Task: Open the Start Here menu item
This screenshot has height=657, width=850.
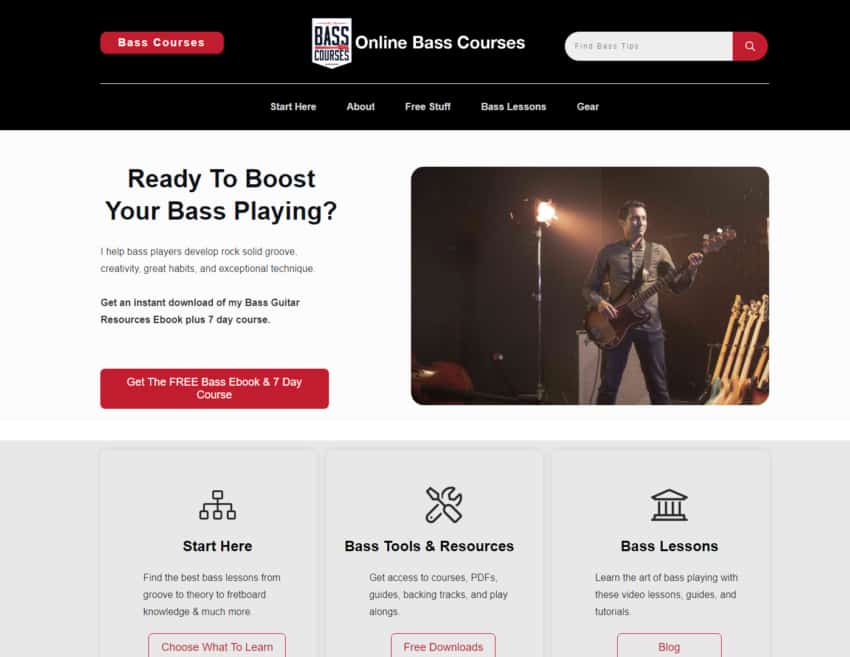Action: pyautogui.click(x=293, y=107)
